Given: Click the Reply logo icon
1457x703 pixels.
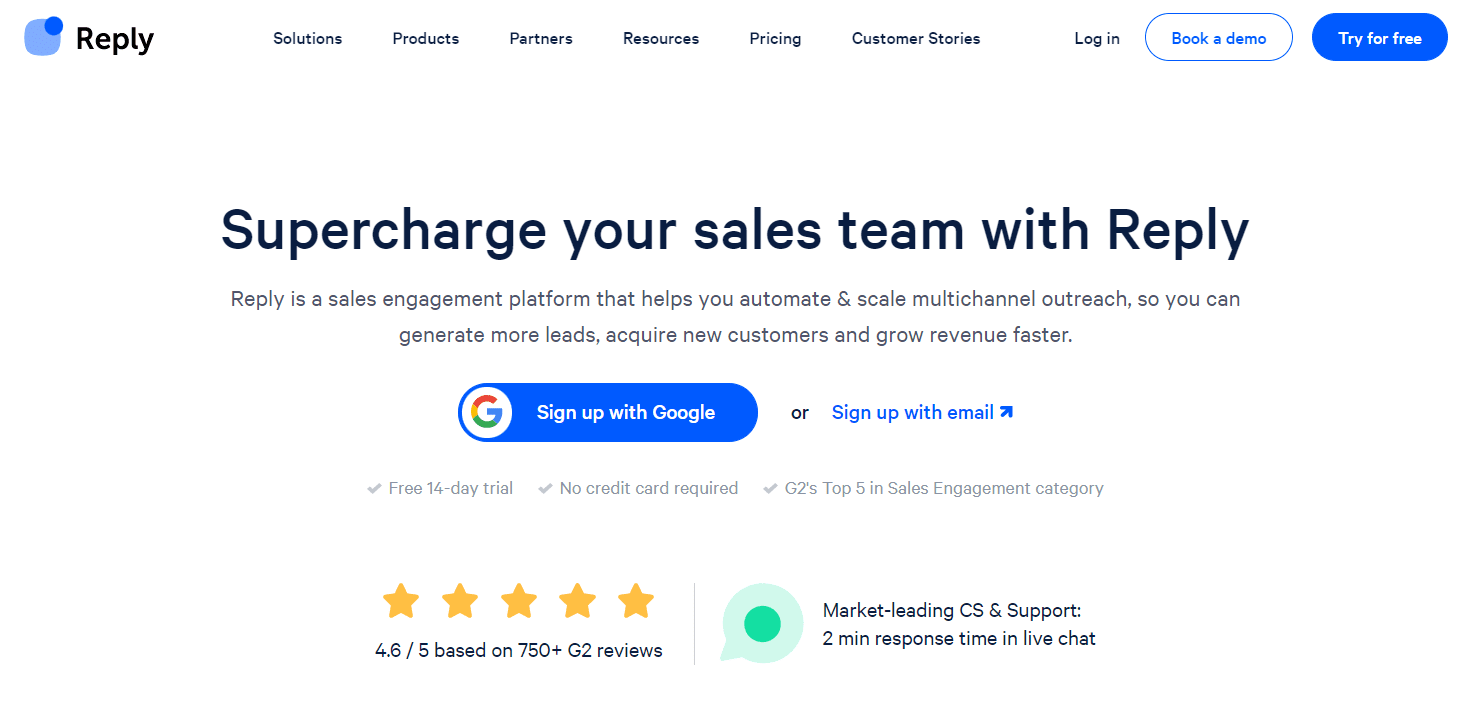Looking at the screenshot, I should pyautogui.click(x=44, y=36).
